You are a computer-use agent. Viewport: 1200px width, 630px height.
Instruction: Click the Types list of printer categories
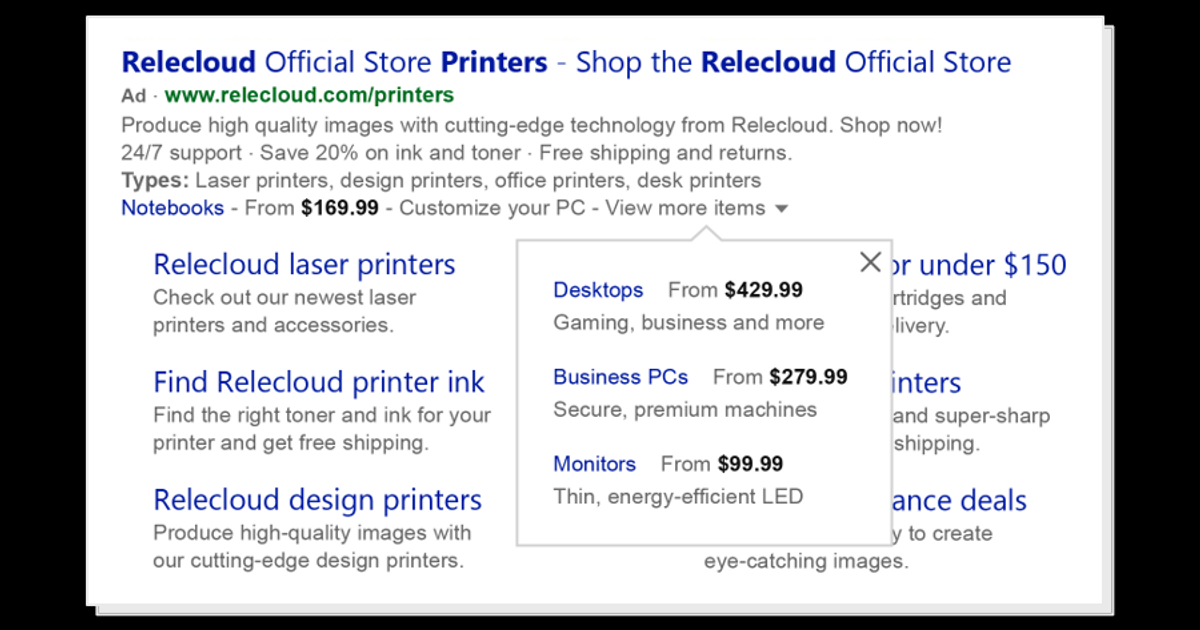click(x=440, y=180)
